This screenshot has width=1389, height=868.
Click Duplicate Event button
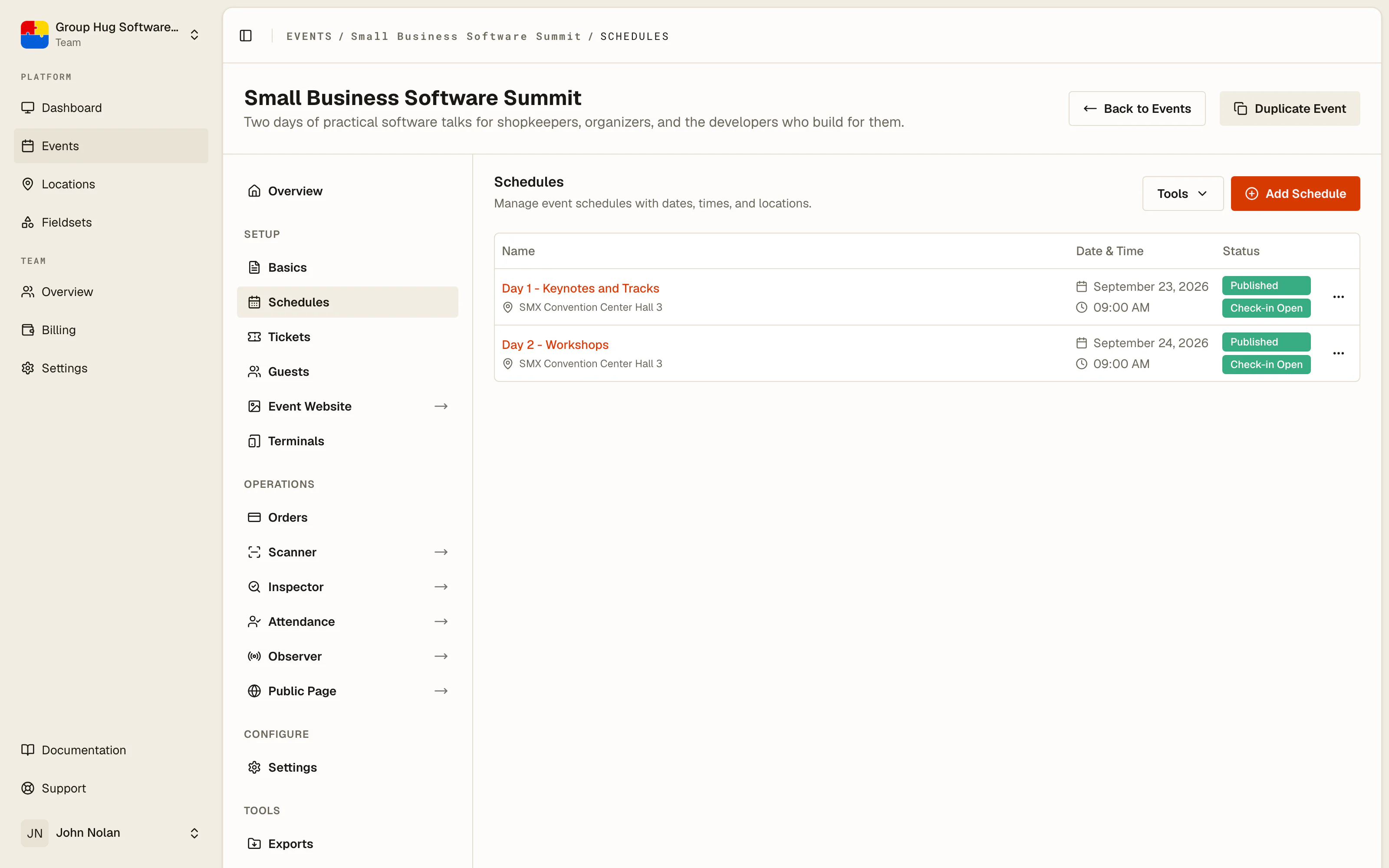click(x=1289, y=108)
